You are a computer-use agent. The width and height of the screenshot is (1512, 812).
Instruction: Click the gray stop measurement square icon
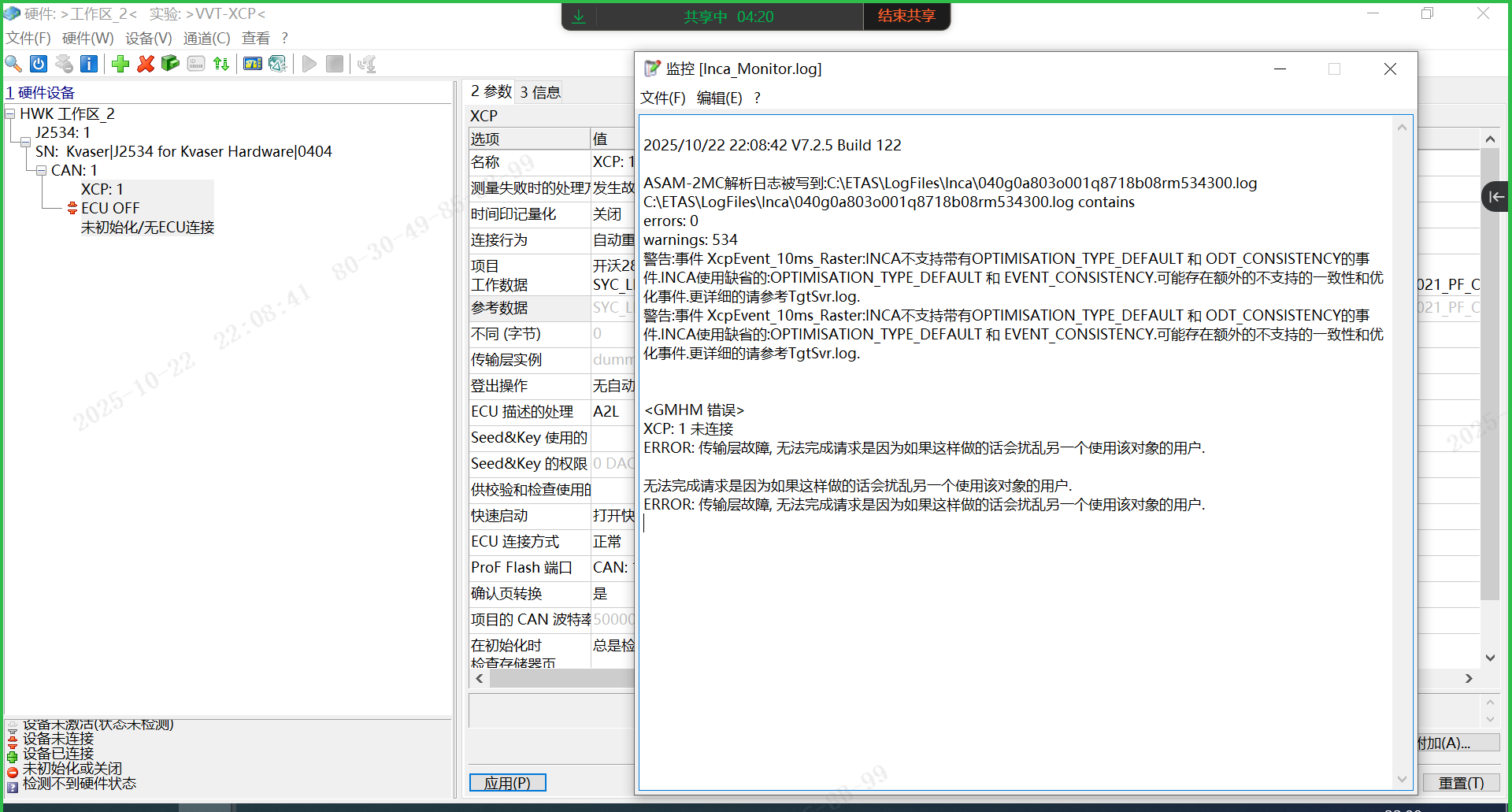[335, 64]
